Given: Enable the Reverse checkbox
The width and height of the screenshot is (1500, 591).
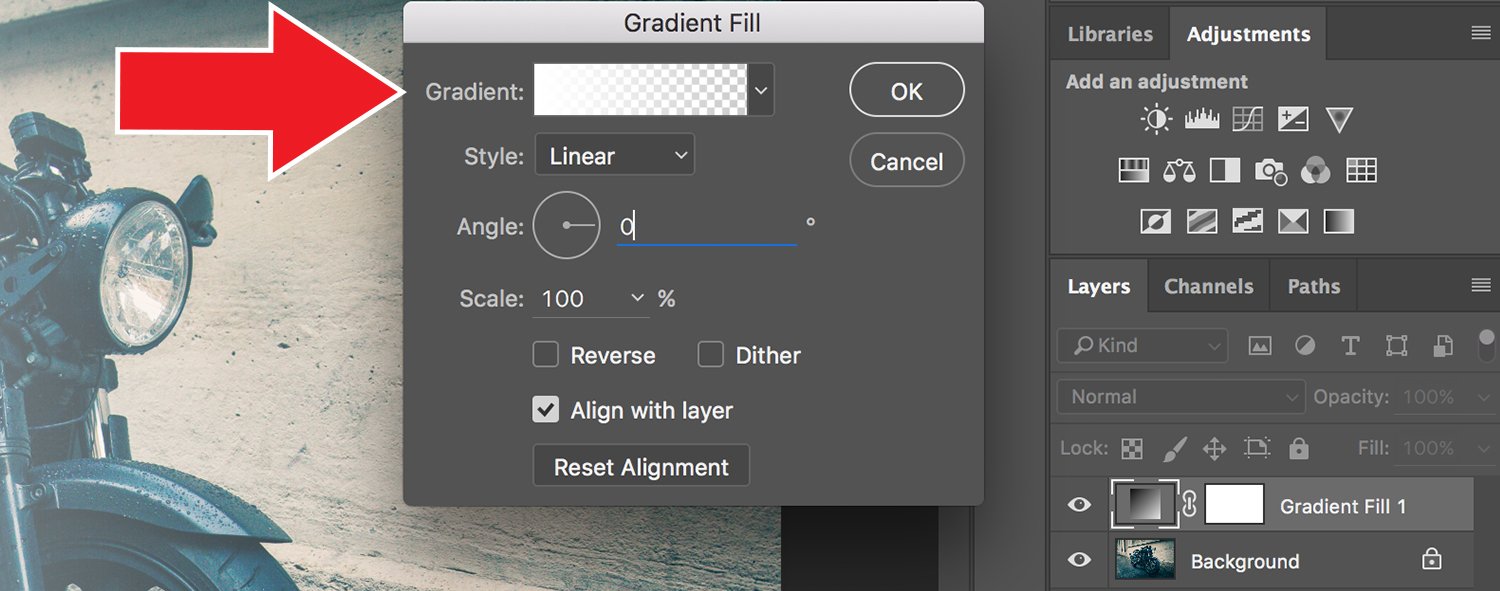Looking at the screenshot, I should pyautogui.click(x=545, y=354).
